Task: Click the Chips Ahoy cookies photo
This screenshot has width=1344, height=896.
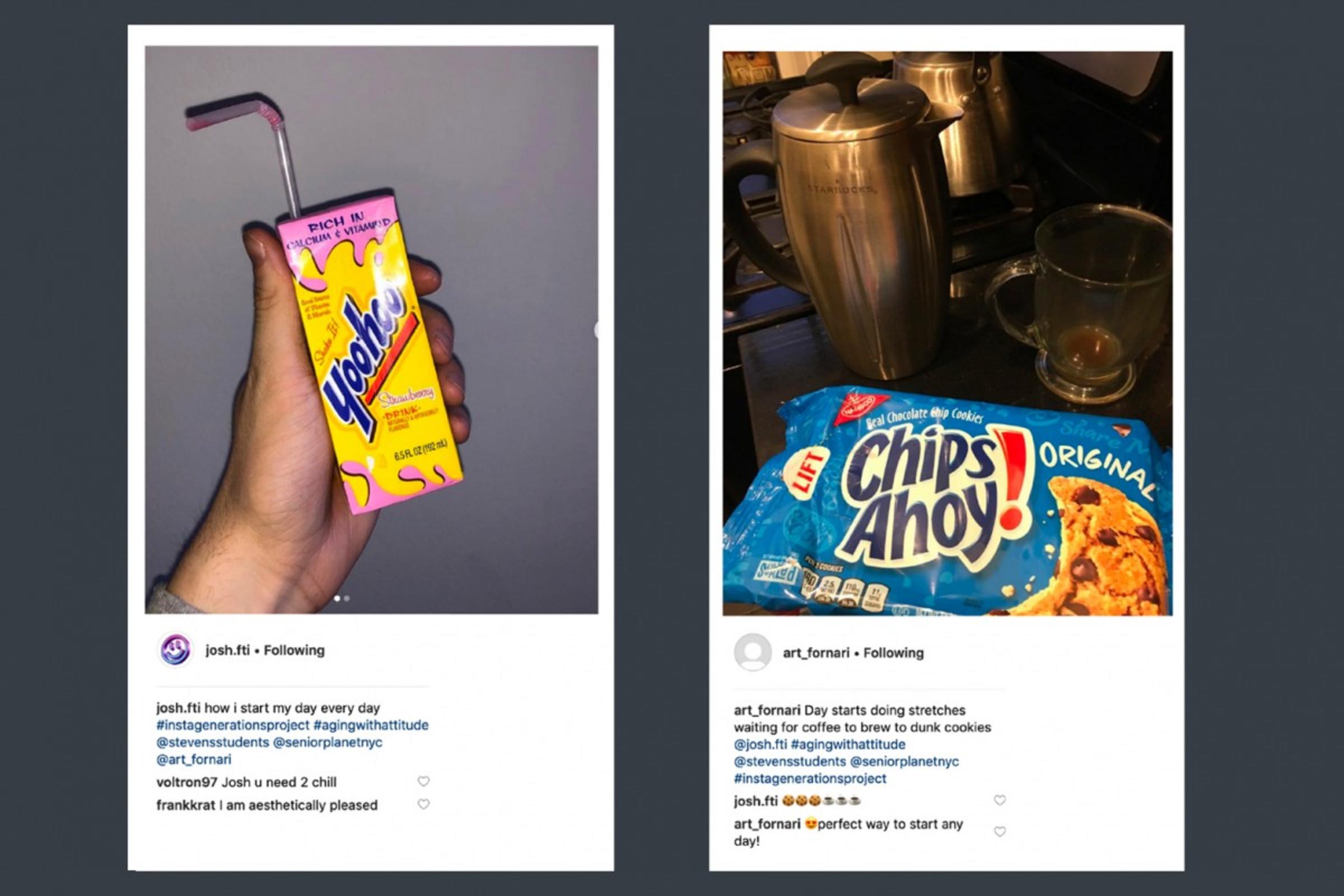Action: [948, 333]
